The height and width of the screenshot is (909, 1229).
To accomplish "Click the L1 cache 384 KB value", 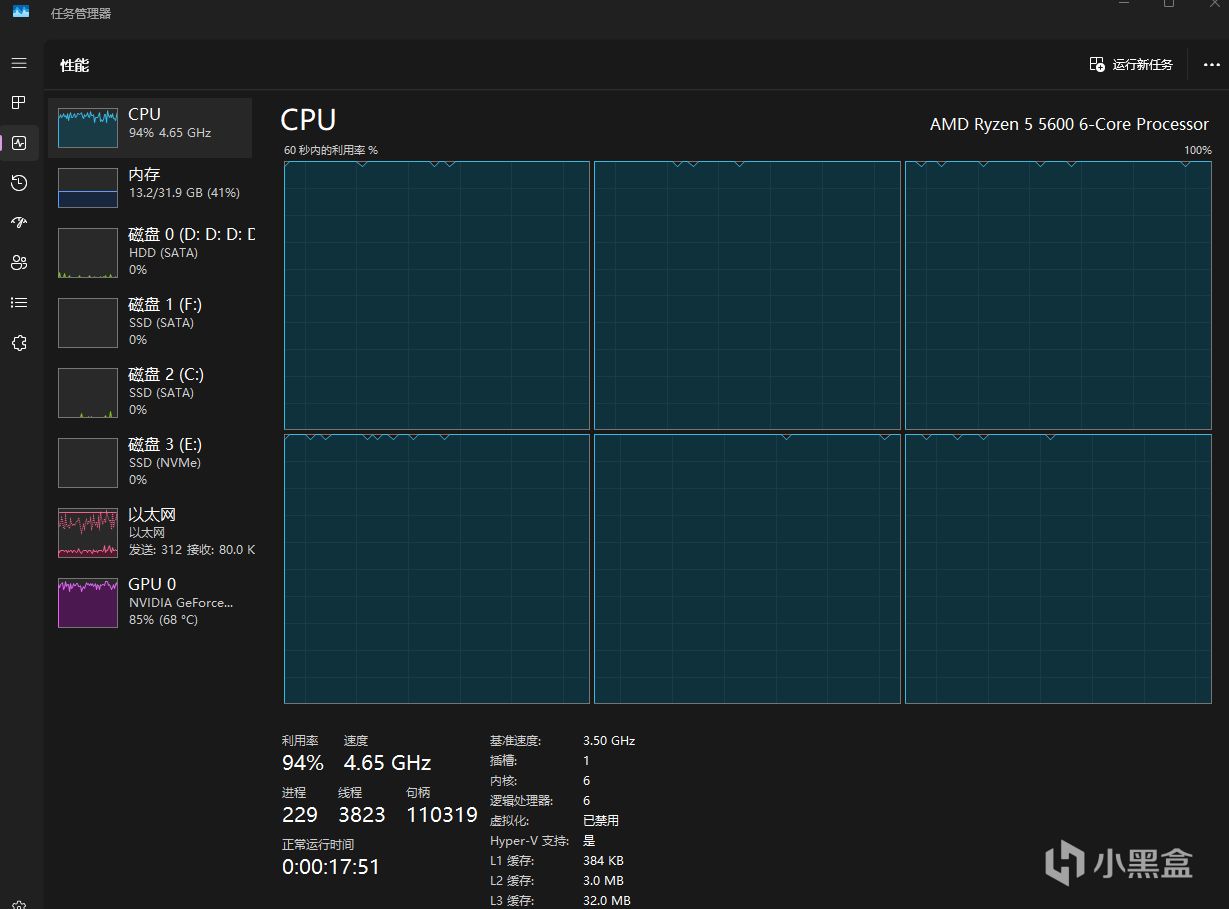I will [603, 860].
